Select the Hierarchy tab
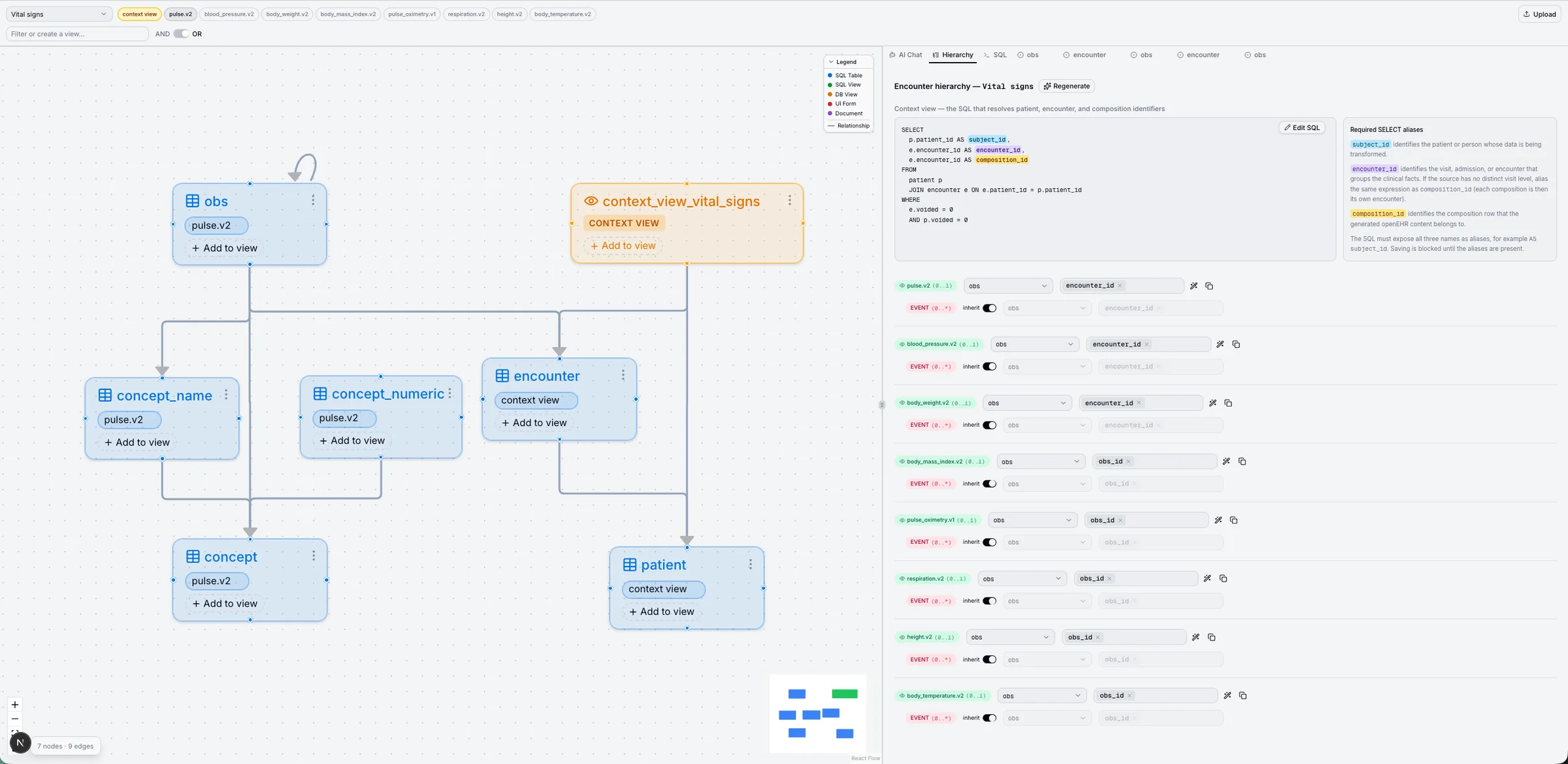 pyautogui.click(x=953, y=55)
